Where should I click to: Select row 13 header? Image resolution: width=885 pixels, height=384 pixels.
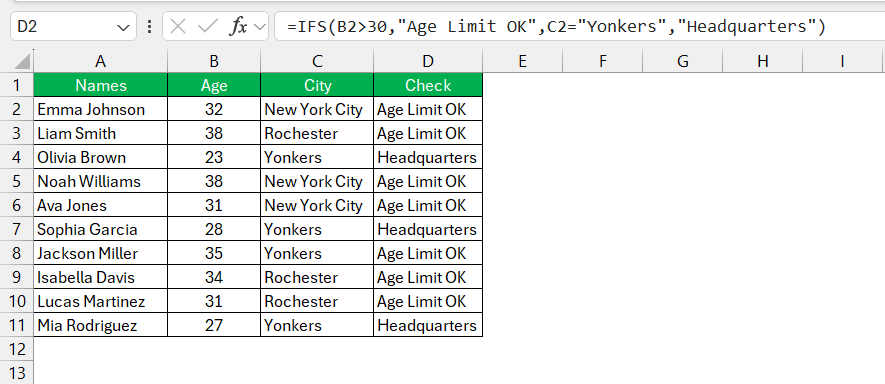(x=16, y=373)
